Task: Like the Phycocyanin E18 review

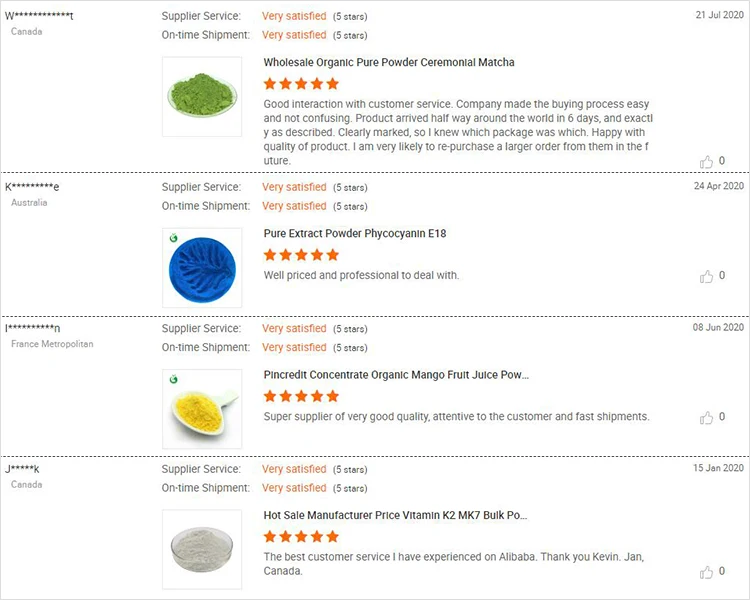Action: (x=707, y=276)
